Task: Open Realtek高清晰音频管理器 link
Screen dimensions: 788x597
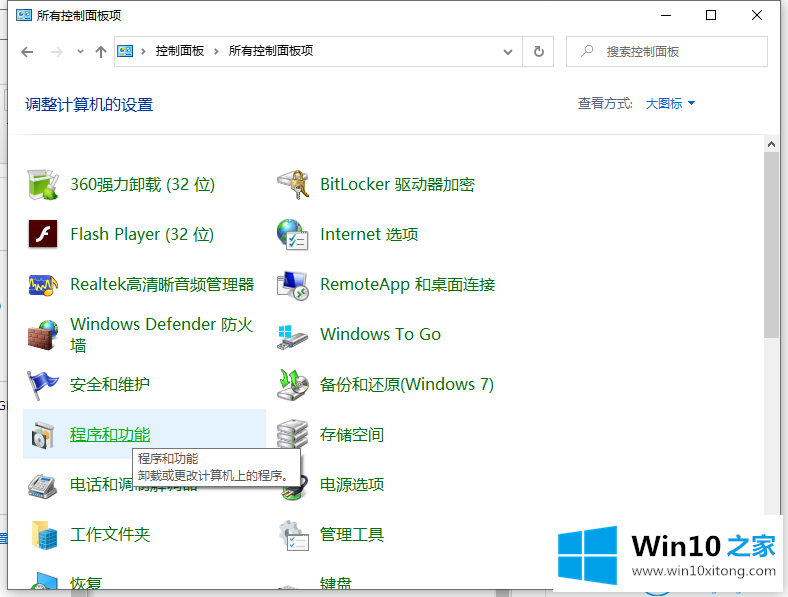Action: click(162, 284)
